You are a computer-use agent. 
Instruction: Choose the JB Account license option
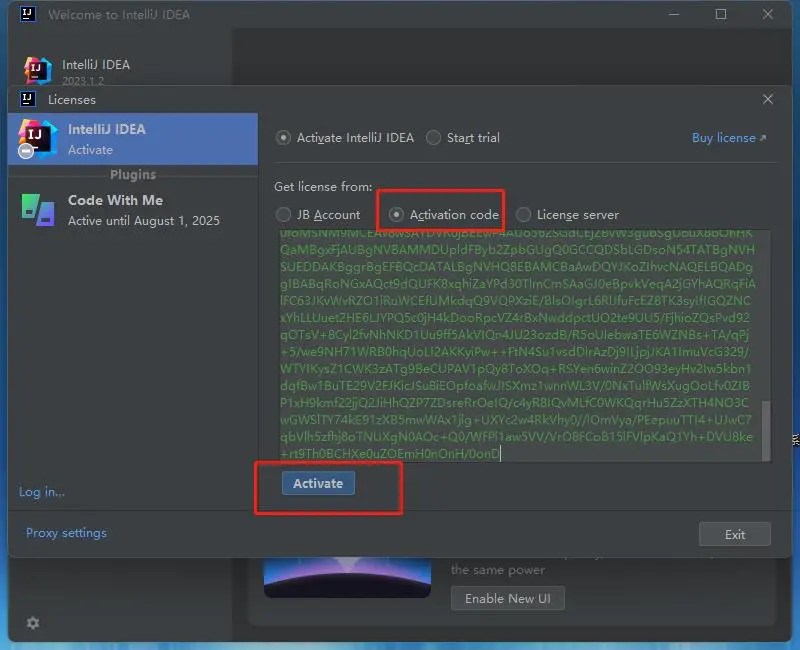click(282, 214)
